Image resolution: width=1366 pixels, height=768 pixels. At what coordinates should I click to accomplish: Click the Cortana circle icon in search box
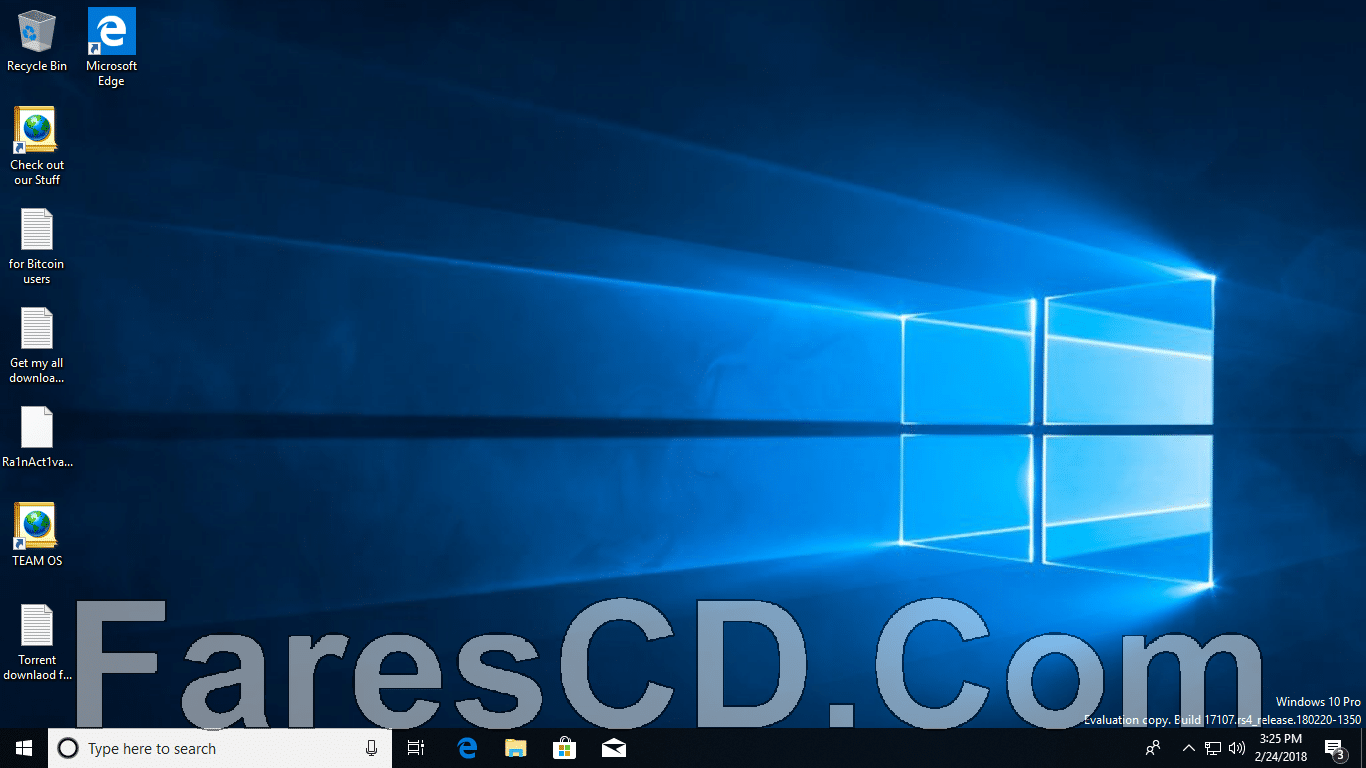[68, 748]
